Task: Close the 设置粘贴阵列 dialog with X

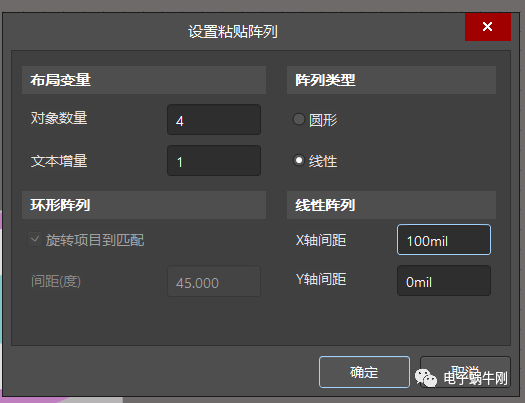Action: (488, 27)
